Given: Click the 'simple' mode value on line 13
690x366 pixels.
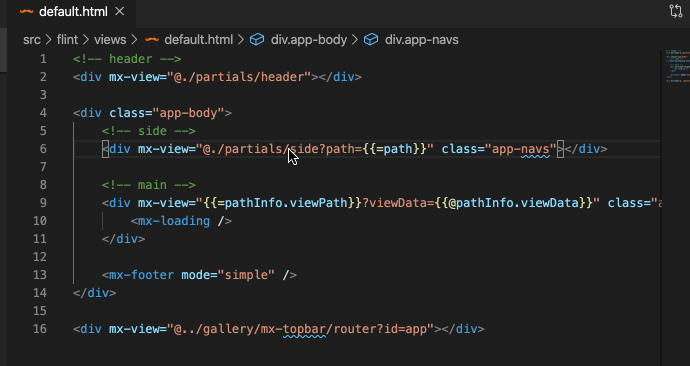Looking at the screenshot, I should 246,275.
